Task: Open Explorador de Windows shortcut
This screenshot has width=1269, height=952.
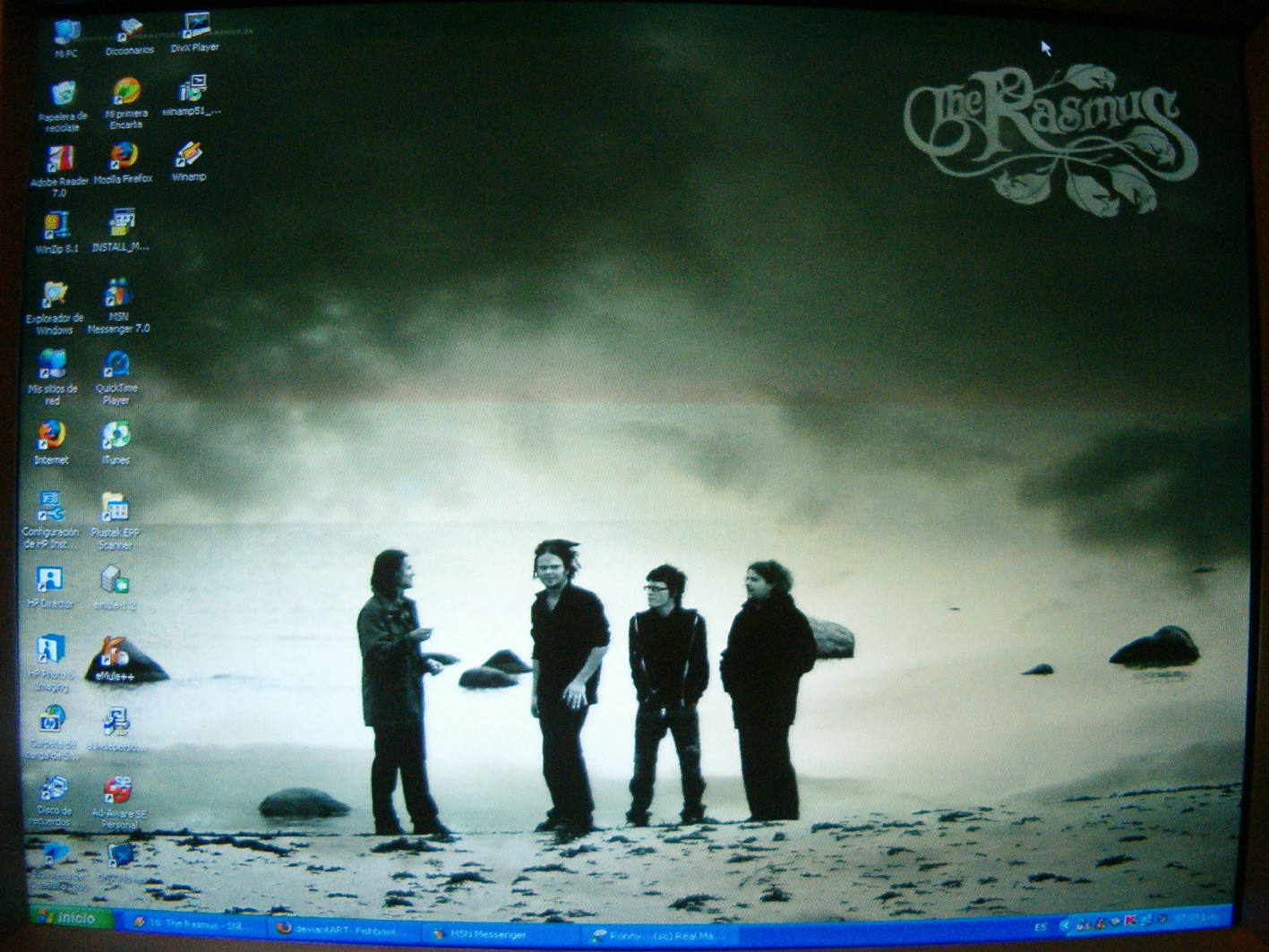Action: [55, 308]
